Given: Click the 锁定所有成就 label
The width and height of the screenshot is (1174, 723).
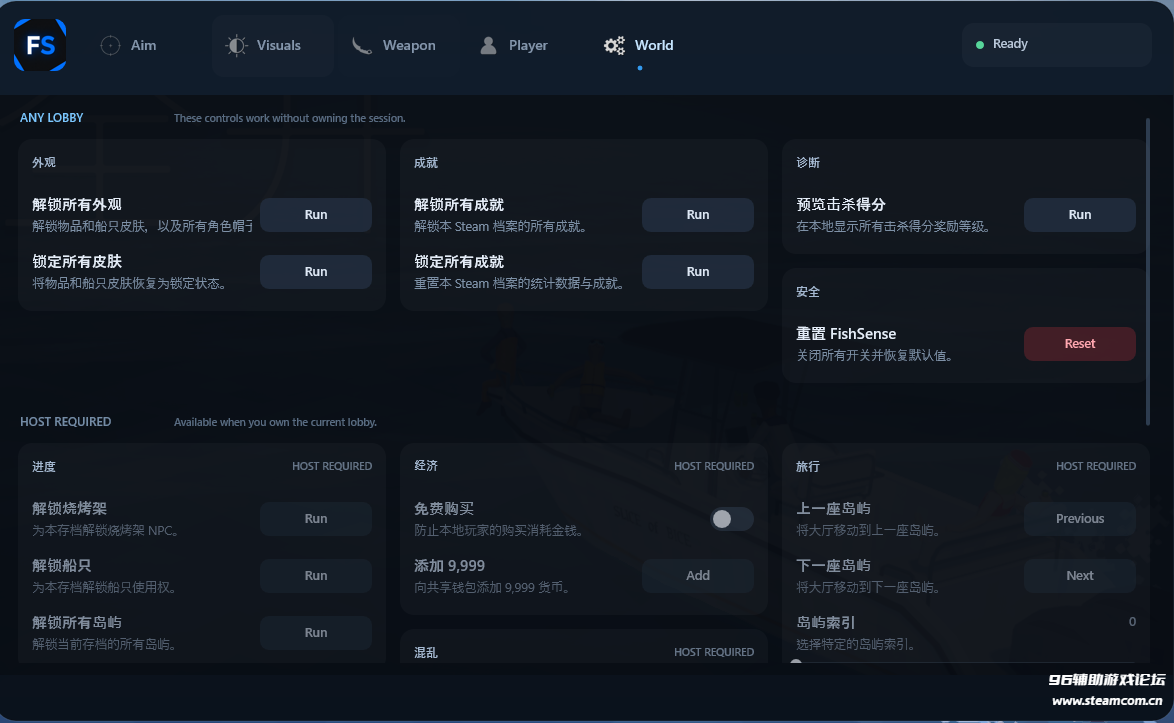Looking at the screenshot, I should 459,261.
